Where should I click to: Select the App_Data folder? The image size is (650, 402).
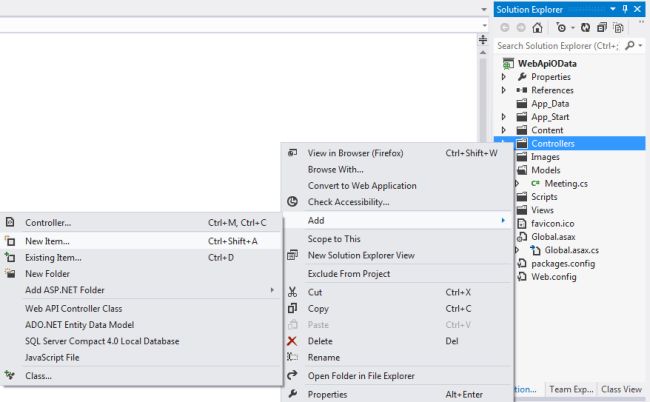(x=550, y=104)
